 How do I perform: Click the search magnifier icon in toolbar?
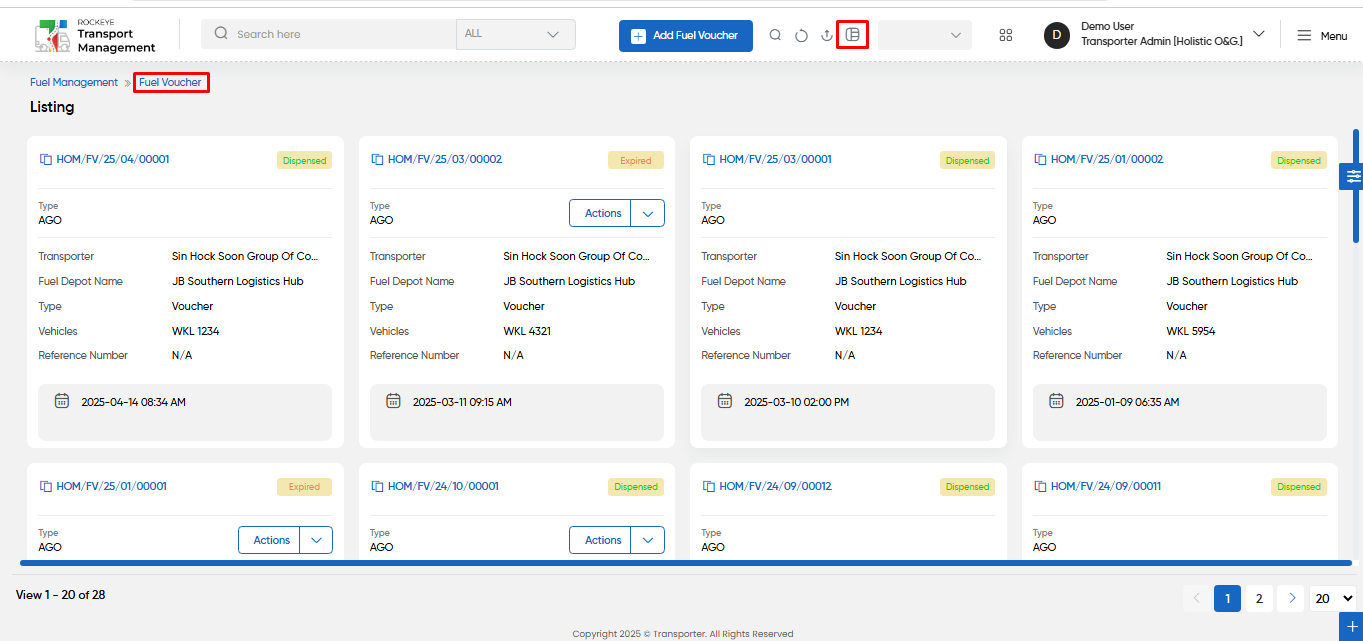[x=775, y=35]
